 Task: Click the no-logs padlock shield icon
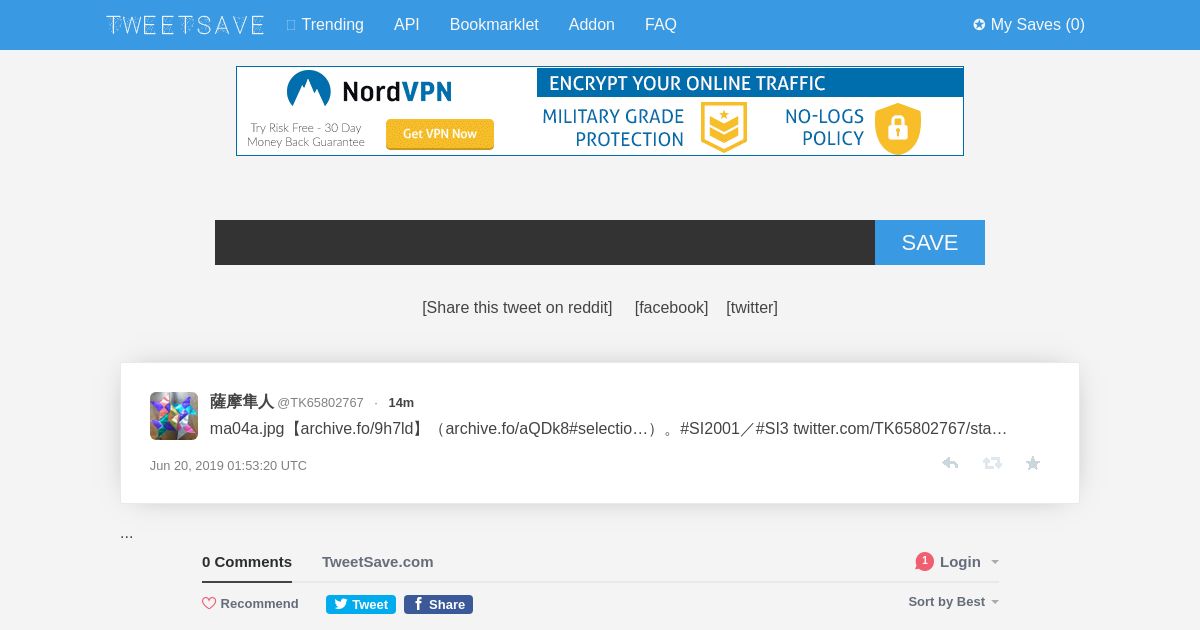coord(898,128)
